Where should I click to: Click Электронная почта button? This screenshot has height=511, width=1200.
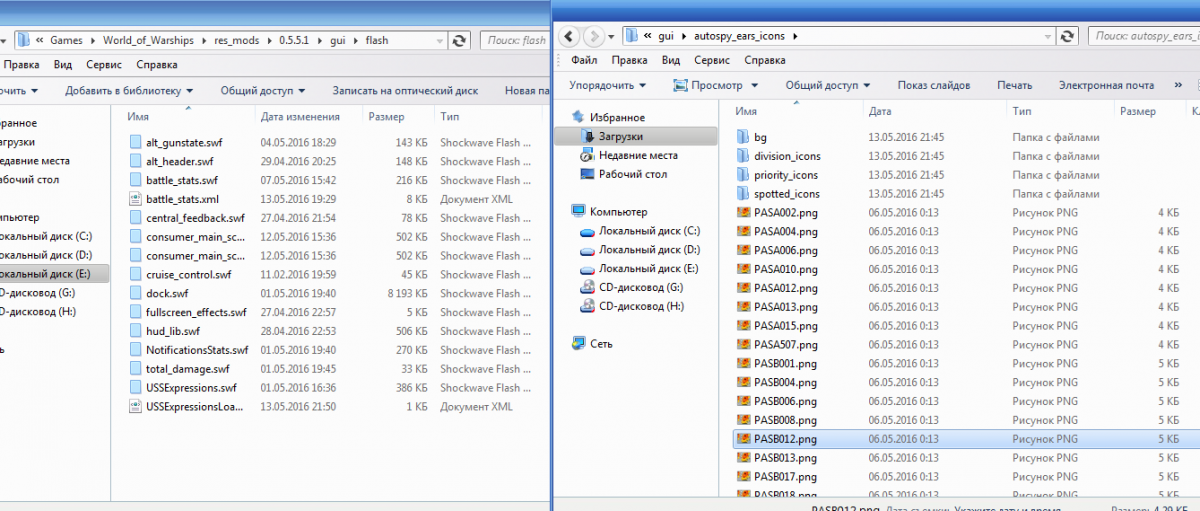point(1106,86)
